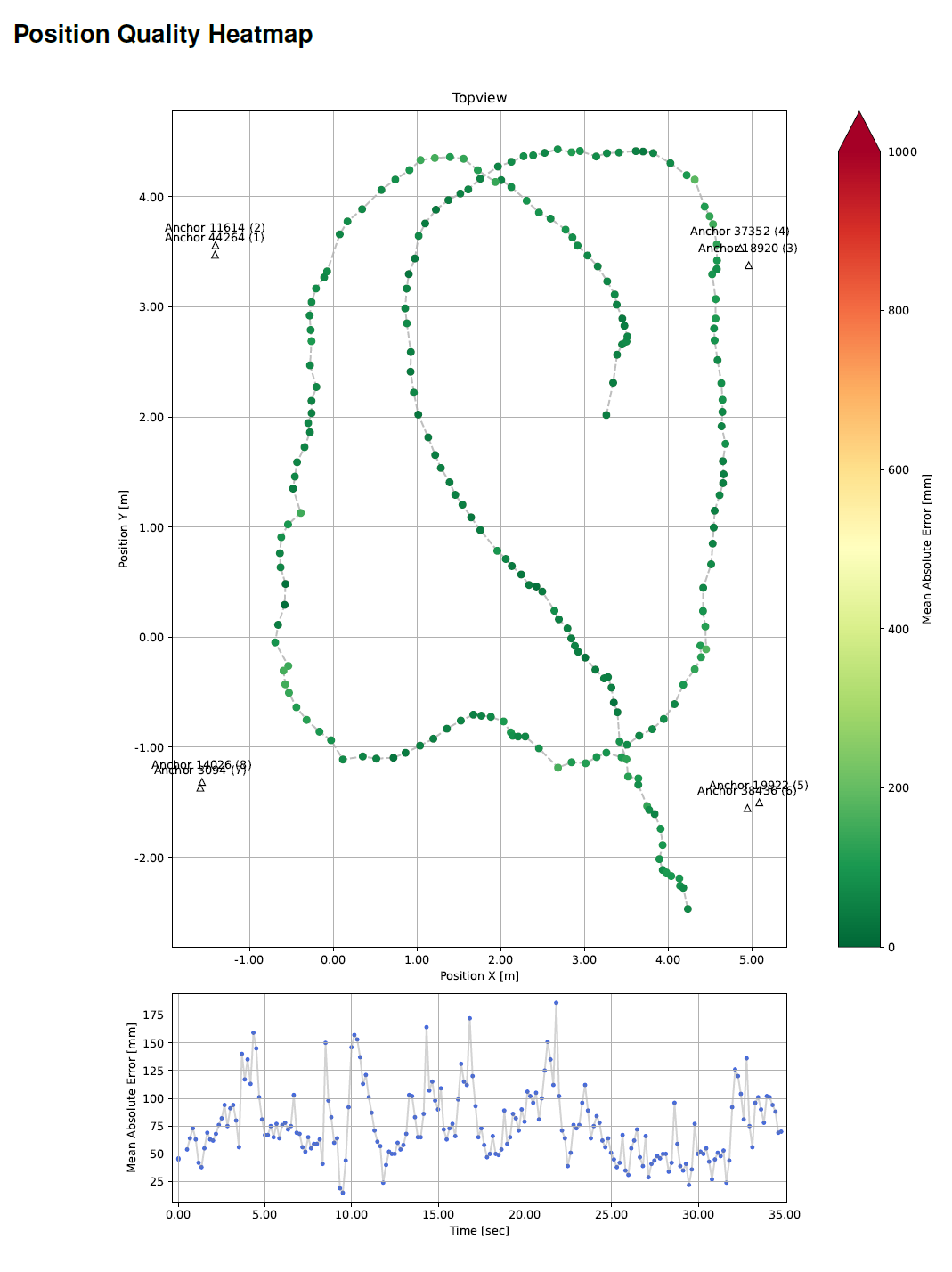Select the Anchor 38436 (6) triangle marker
This screenshot has height=1272, width=952.
pos(747,809)
